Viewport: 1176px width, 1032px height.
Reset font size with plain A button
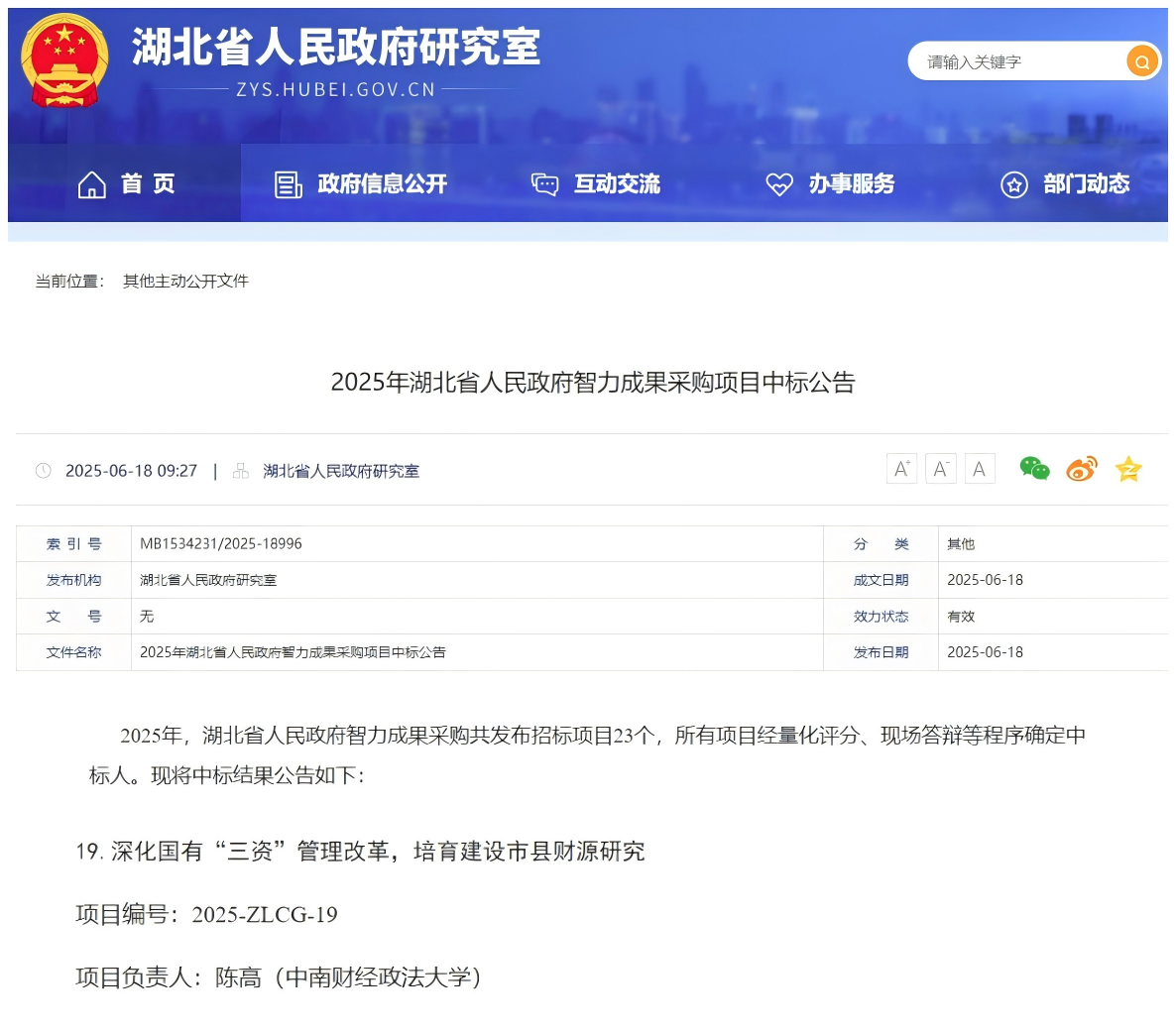pos(979,469)
